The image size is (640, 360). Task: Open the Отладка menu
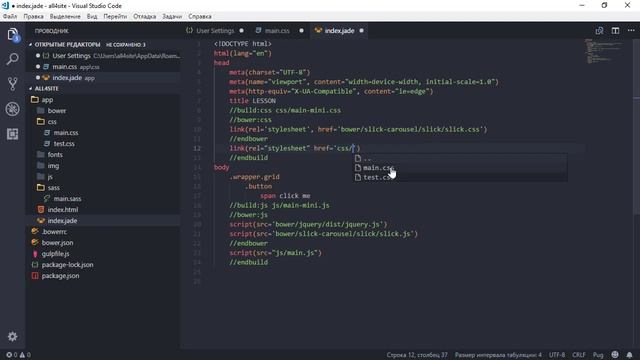(x=144, y=17)
